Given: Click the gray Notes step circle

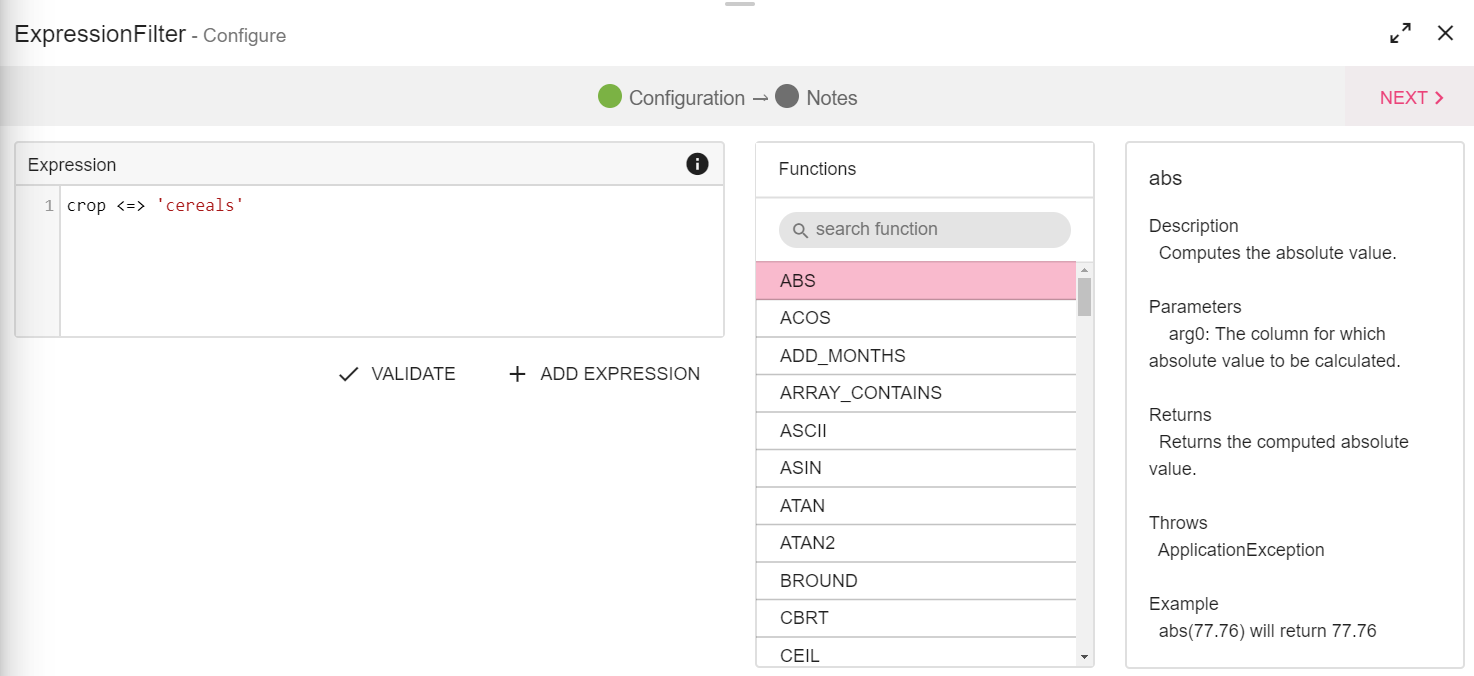Looking at the screenshot, I should tap(787, 97).
